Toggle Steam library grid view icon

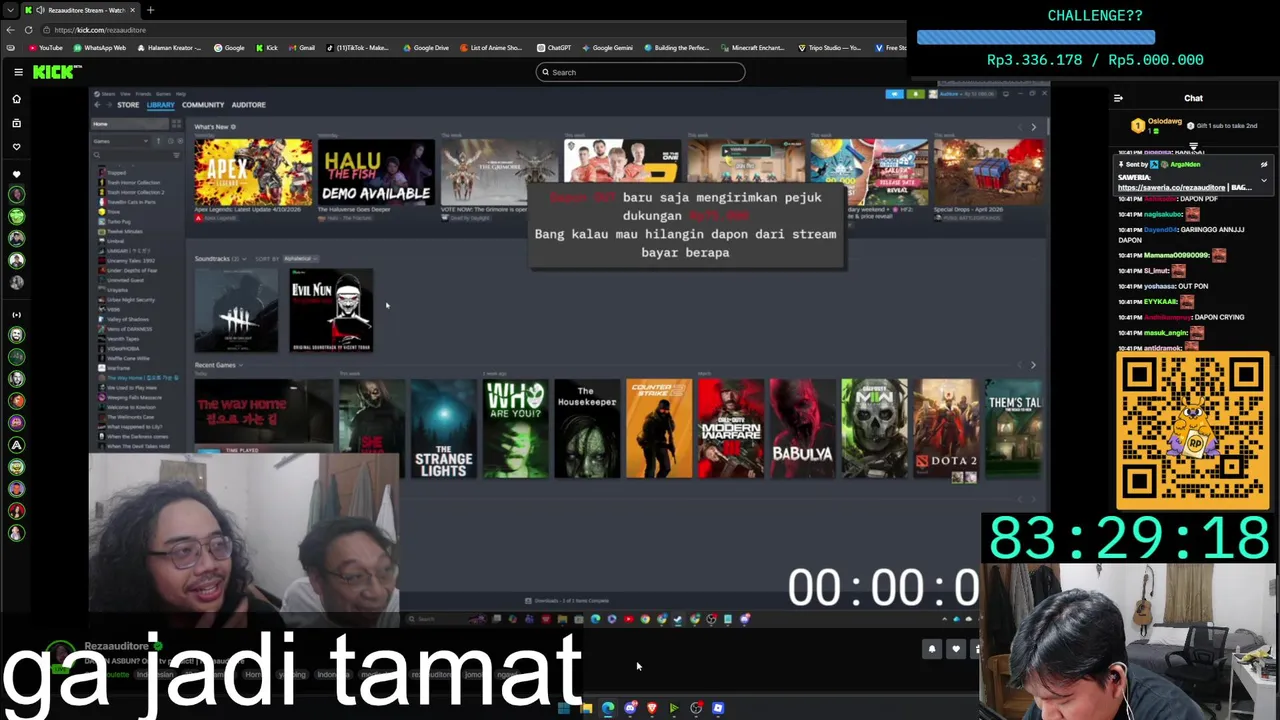click(177, 124)
